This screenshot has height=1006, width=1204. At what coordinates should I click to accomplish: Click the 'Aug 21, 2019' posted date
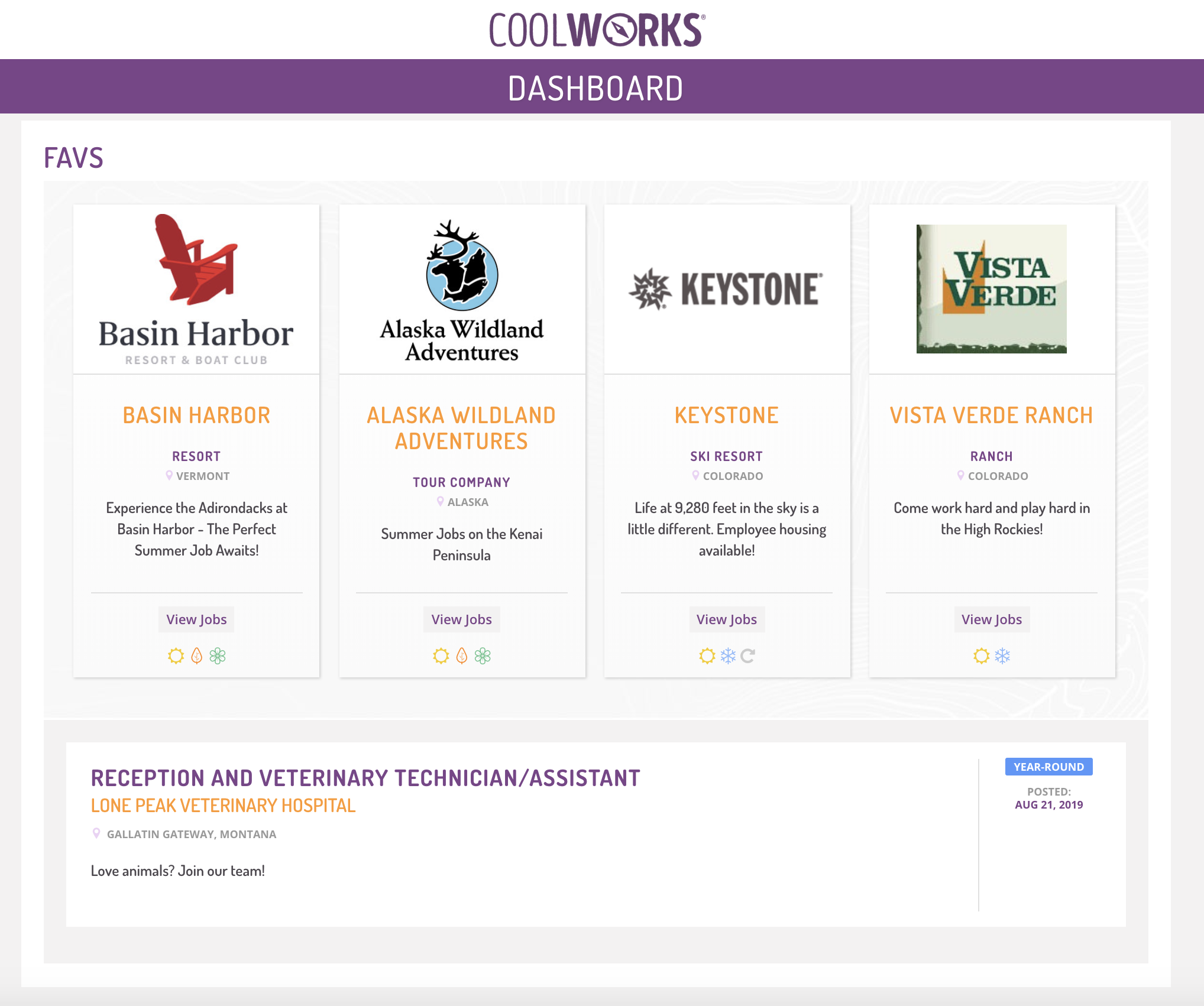(1049, 804)
